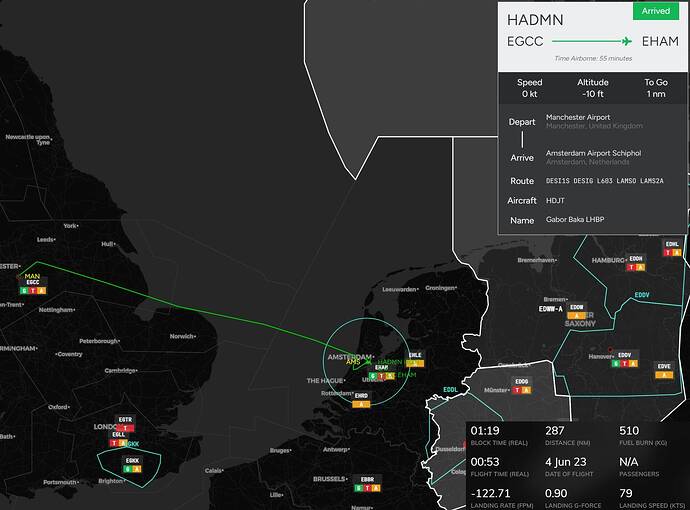Select the EGLL tower T badge

(x=114, y=443)
